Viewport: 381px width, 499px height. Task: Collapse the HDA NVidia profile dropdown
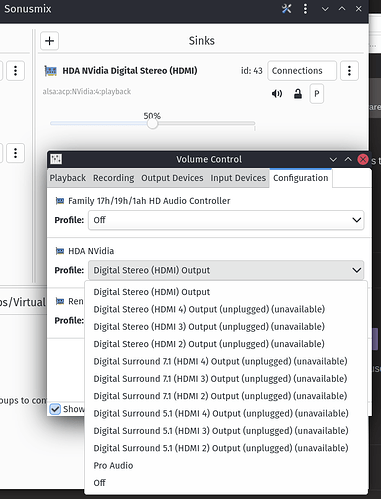(226, 270)
